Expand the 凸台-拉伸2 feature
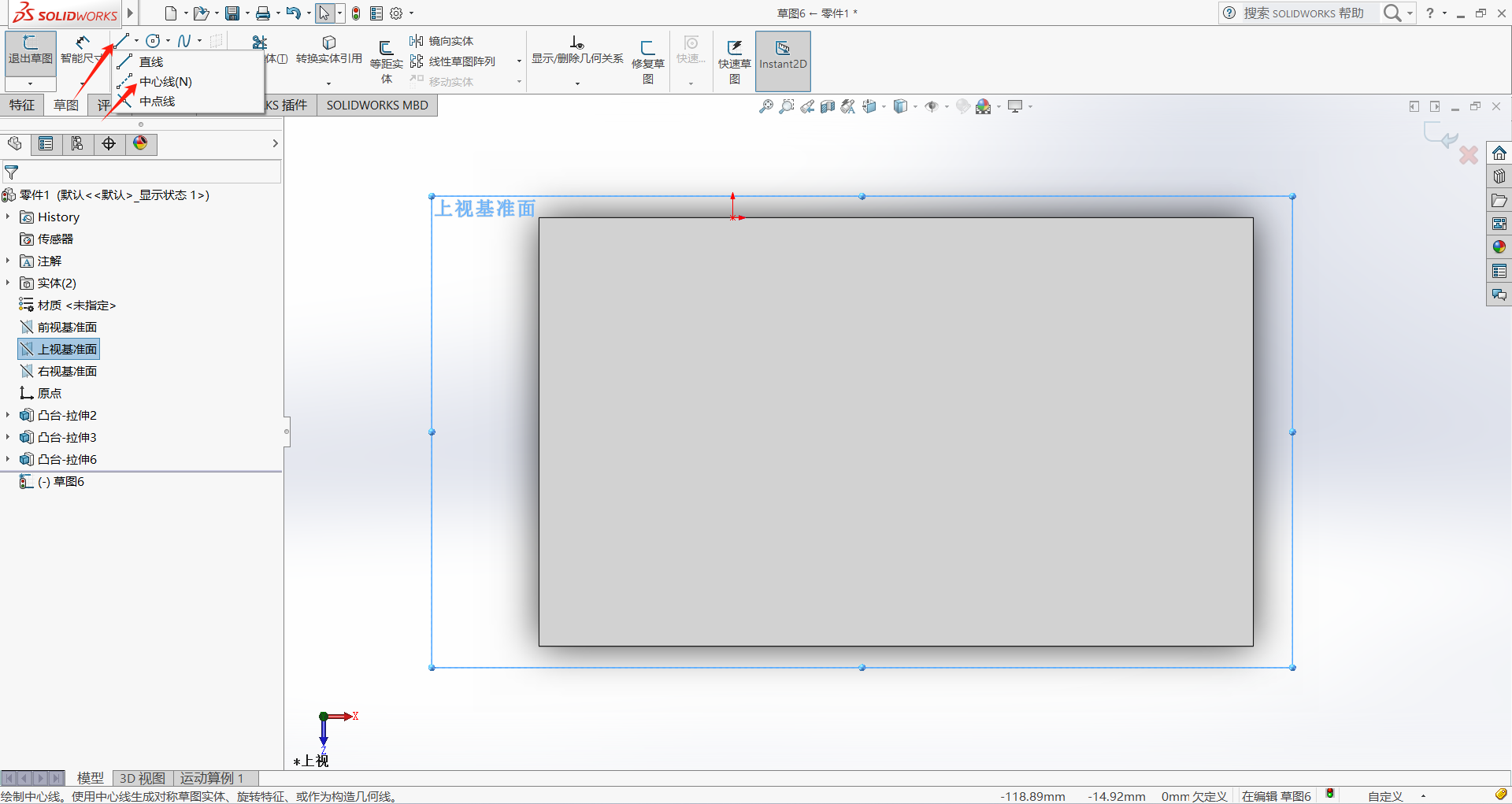Screen dimensions: 1512x804 click(x=8, y=415)
